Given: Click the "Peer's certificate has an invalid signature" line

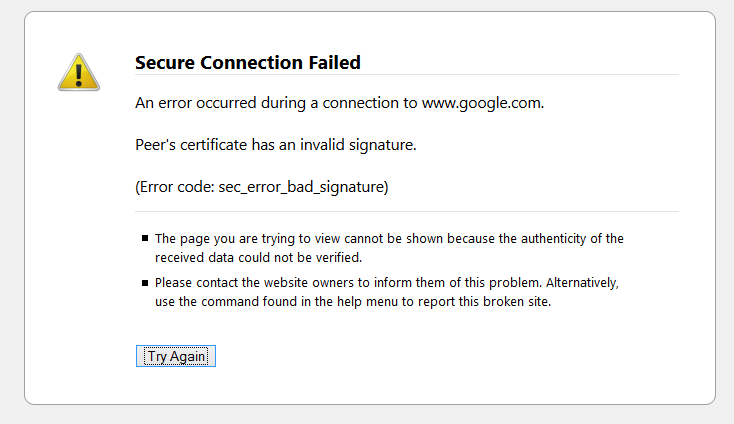Looking at the screenshot, I should pyautogui.click(x=275, y=145).
